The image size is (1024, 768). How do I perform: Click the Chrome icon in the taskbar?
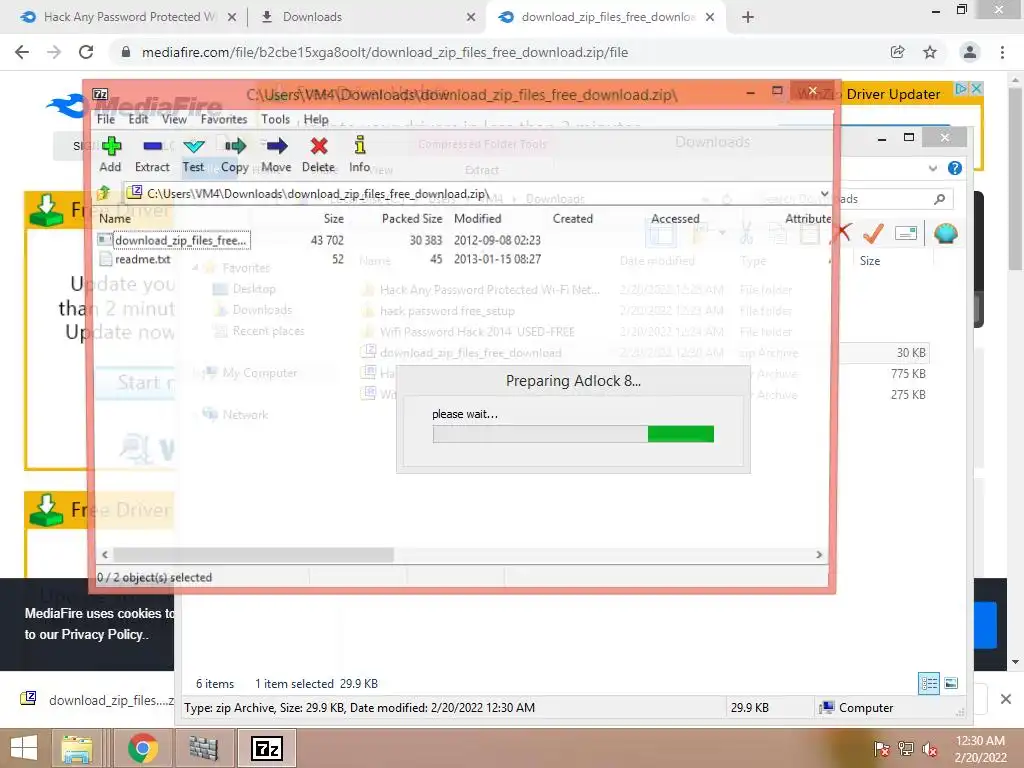click(143, 748)
